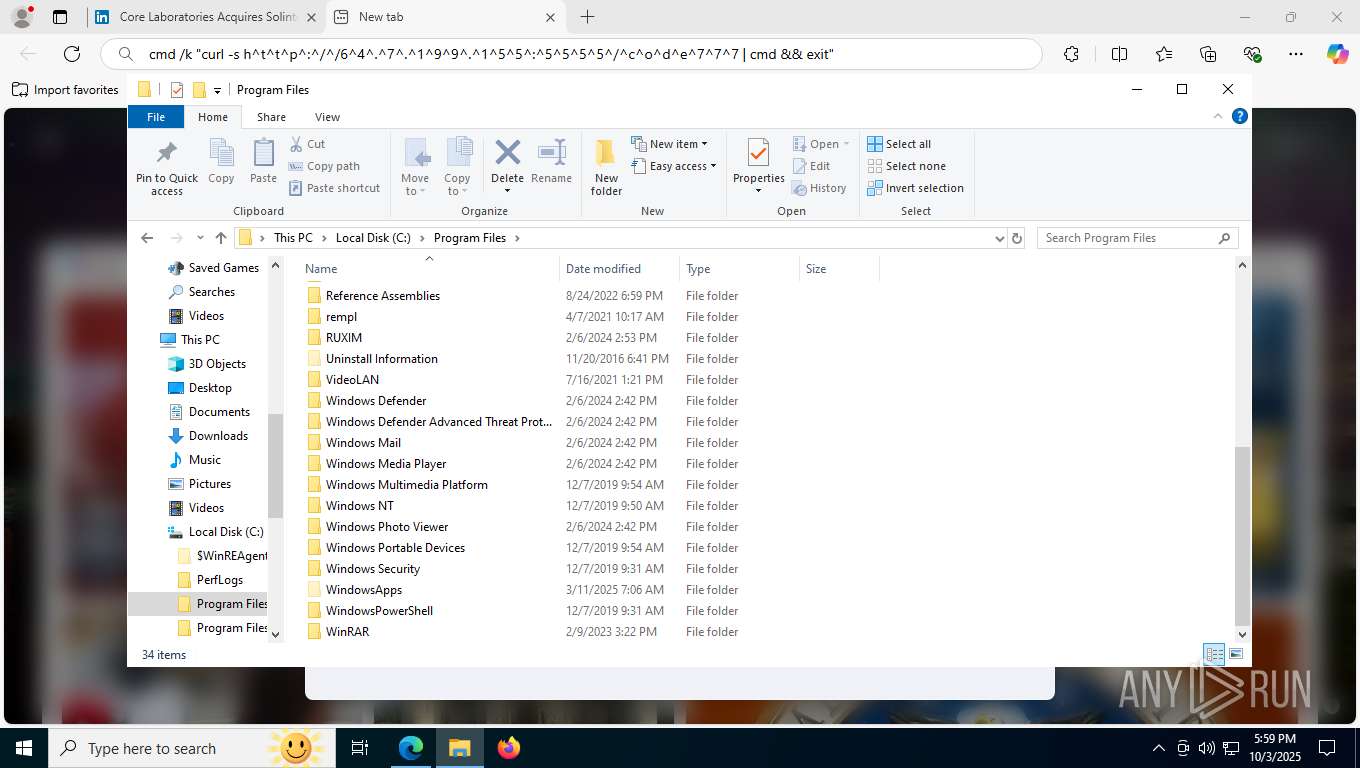Open Explorer help question mark icon

click(x=1240, y=116)
